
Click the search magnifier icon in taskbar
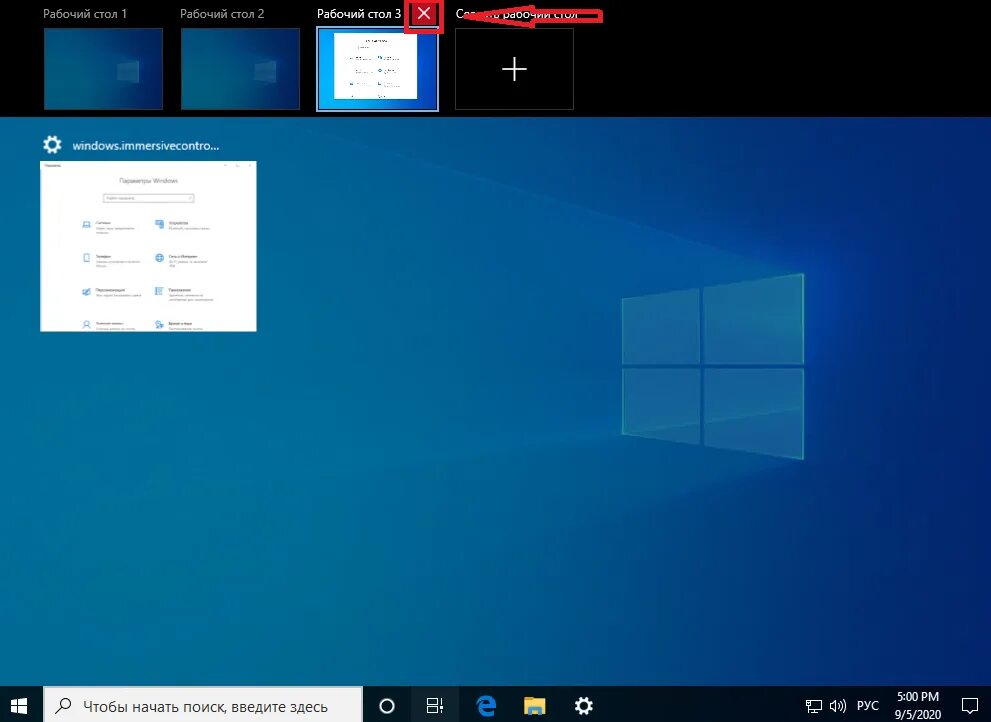[x=63, y=706]
